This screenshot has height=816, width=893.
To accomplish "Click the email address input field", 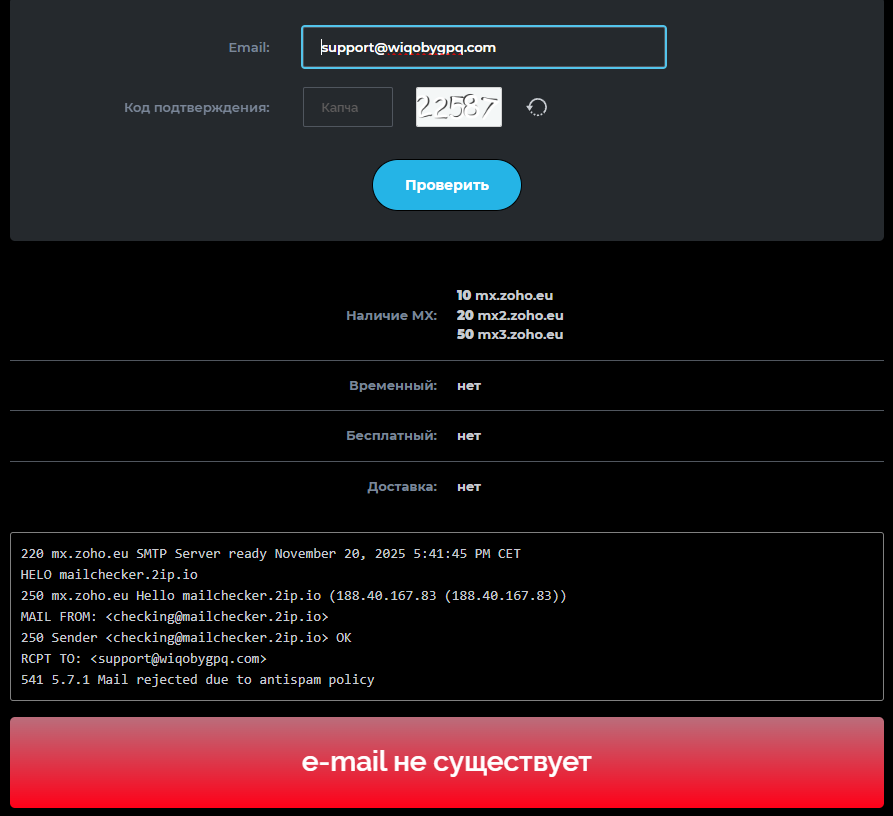I will pos(483,47).
